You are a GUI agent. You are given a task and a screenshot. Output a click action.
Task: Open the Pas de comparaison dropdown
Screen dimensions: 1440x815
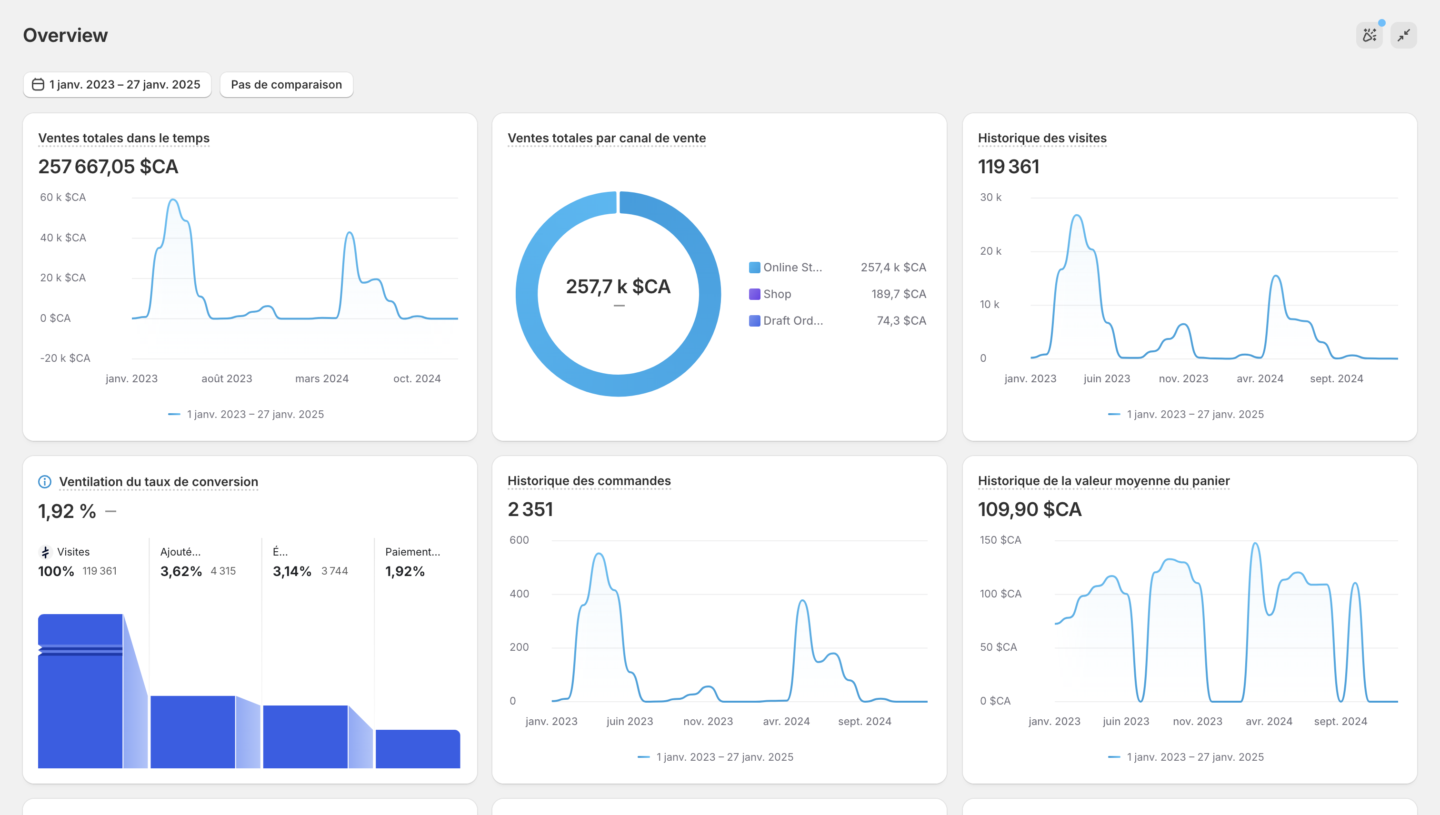pyautogui.click(x=286, y=85)
